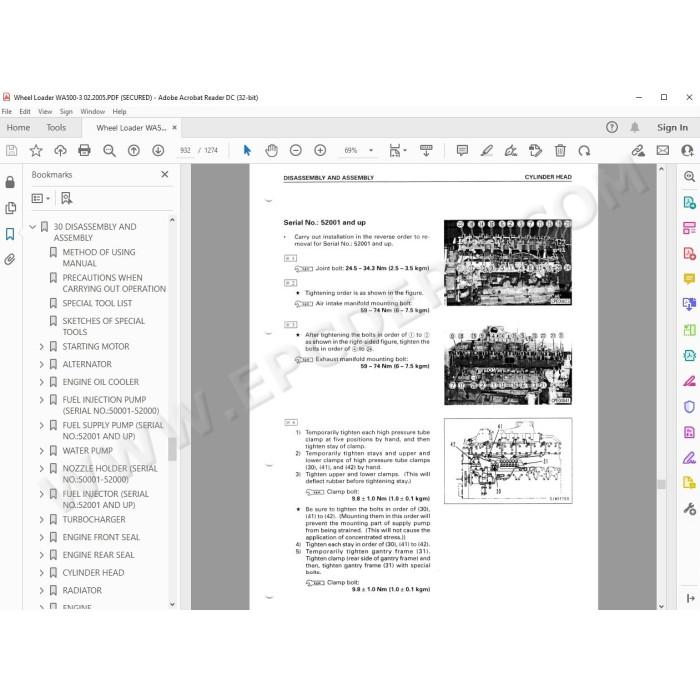Add a sticky note comment

tap(462, 150)
